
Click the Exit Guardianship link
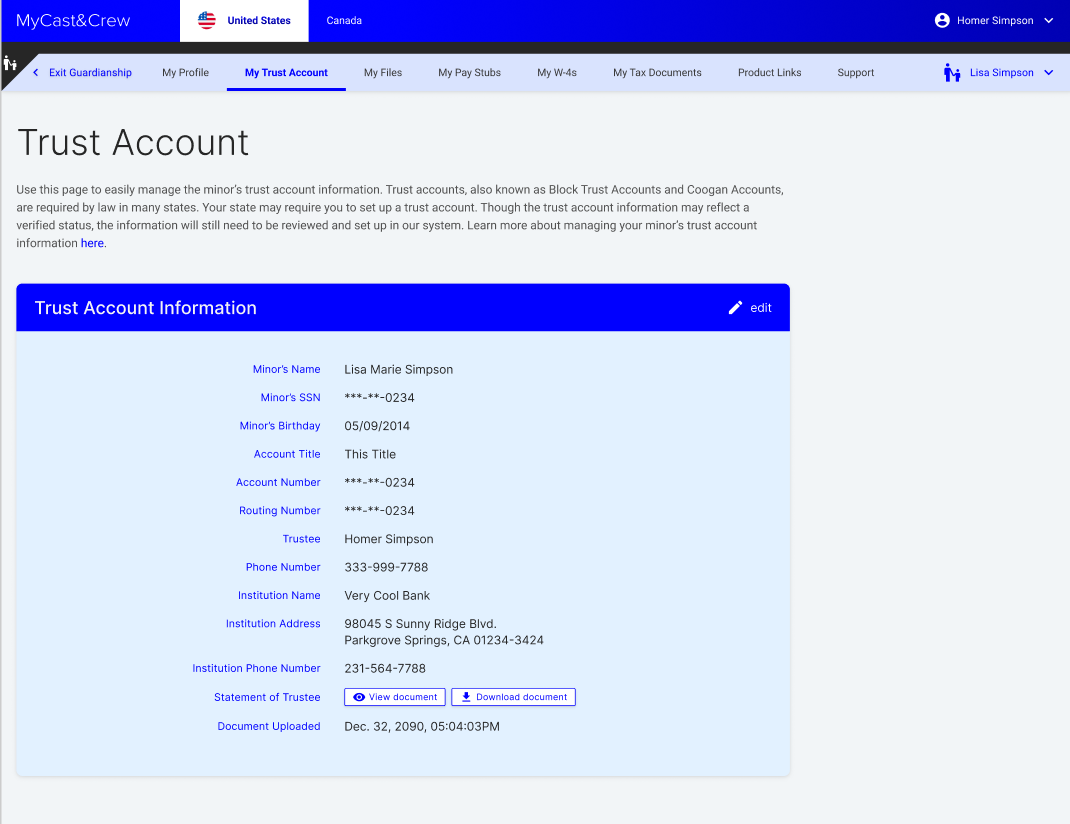(90, 72)
